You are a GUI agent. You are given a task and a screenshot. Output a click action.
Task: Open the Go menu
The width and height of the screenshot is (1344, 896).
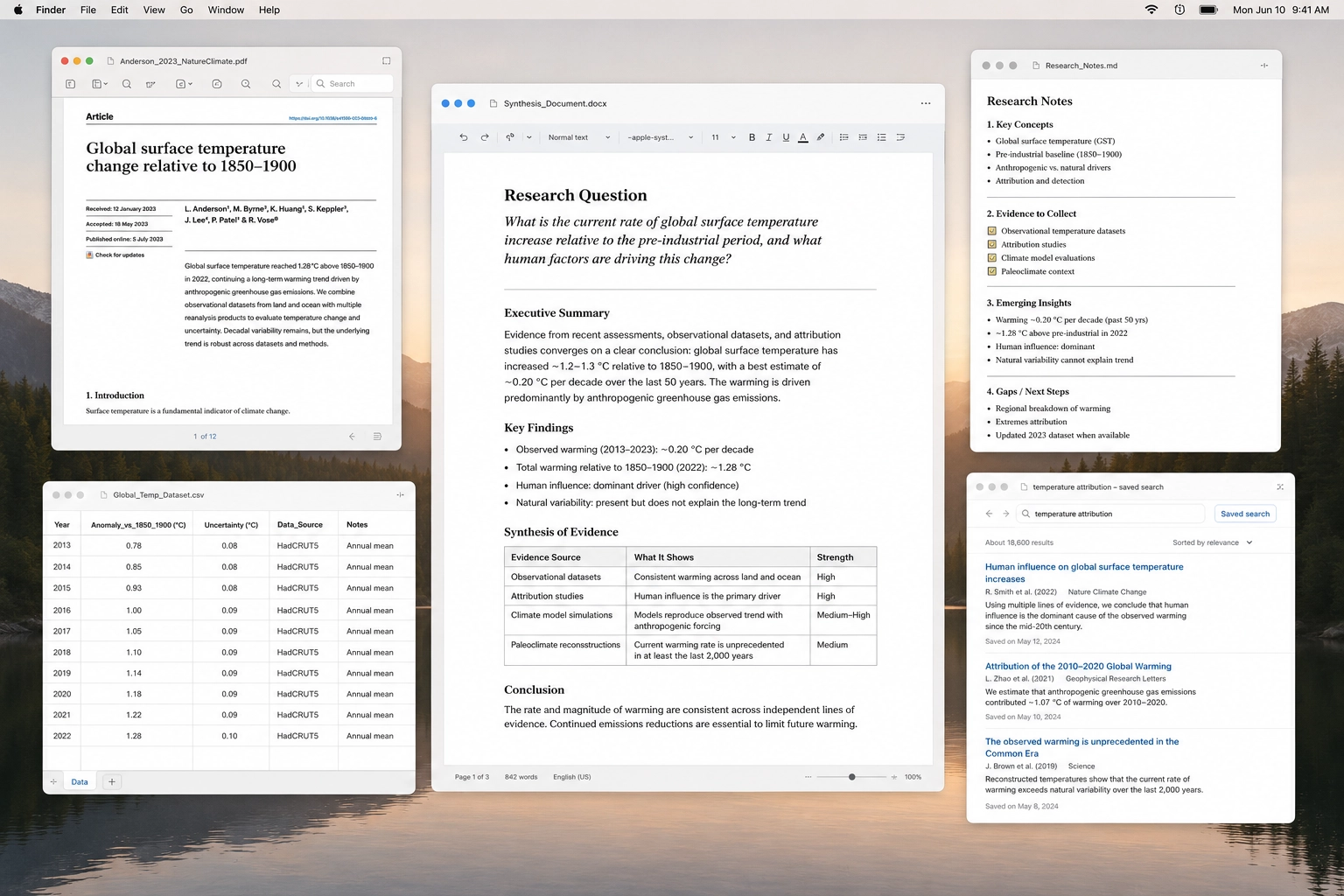(x=186, y=10)
